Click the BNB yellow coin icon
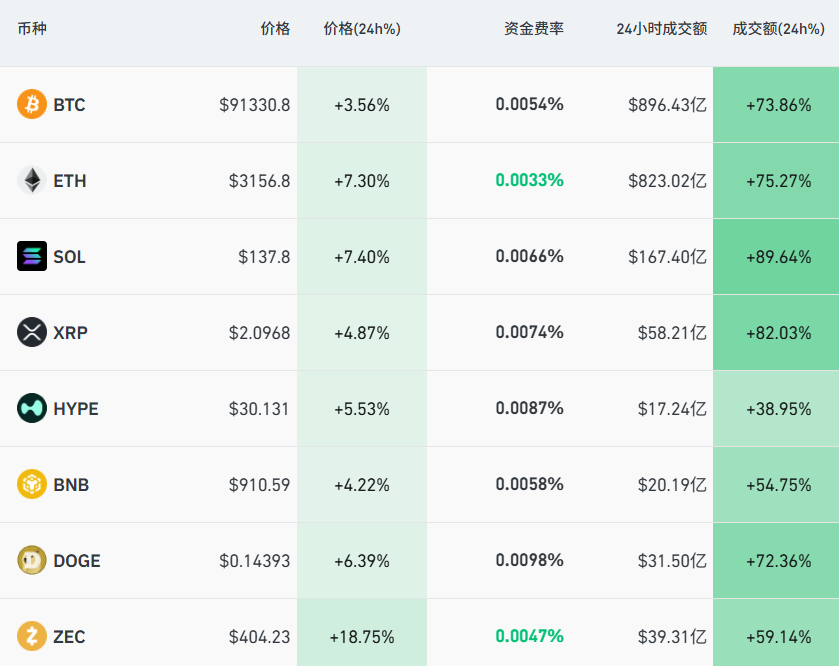 click(x=32, y=484)
